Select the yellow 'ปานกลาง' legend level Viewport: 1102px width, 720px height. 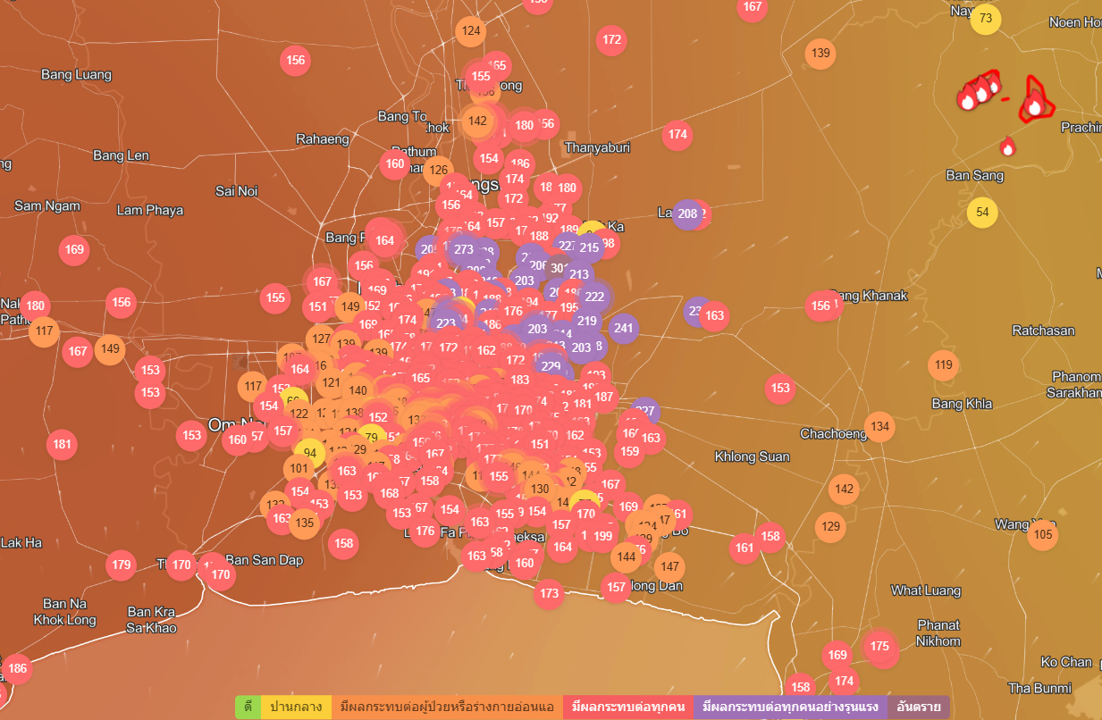point(296,707)
